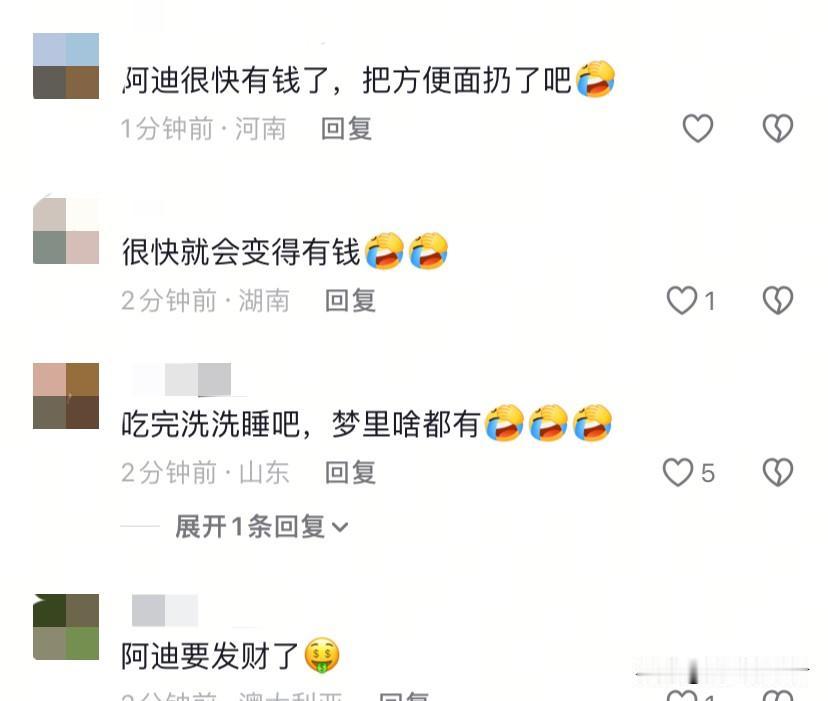Viewport: 828px width, 701px height.
Task: Reply to the Henan comment via 回复
Action: tap(346, 129)
